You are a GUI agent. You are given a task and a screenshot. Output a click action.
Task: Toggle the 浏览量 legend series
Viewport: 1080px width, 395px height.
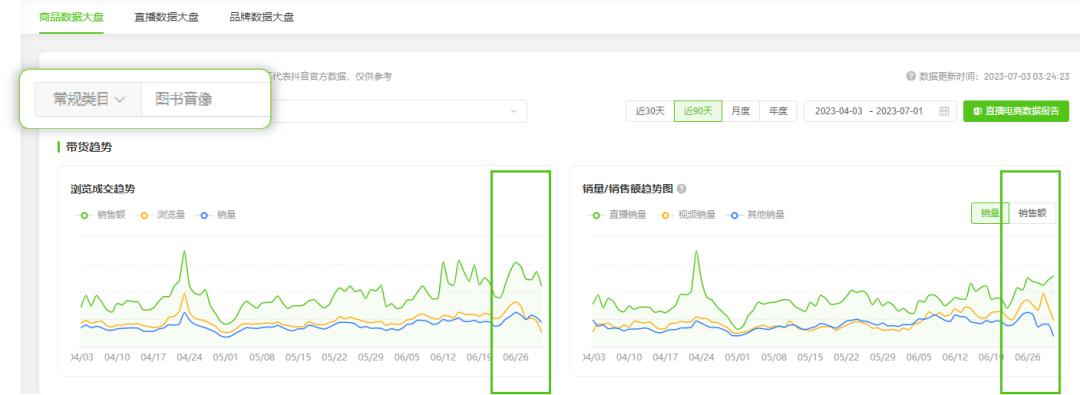[x=161, y=215]
